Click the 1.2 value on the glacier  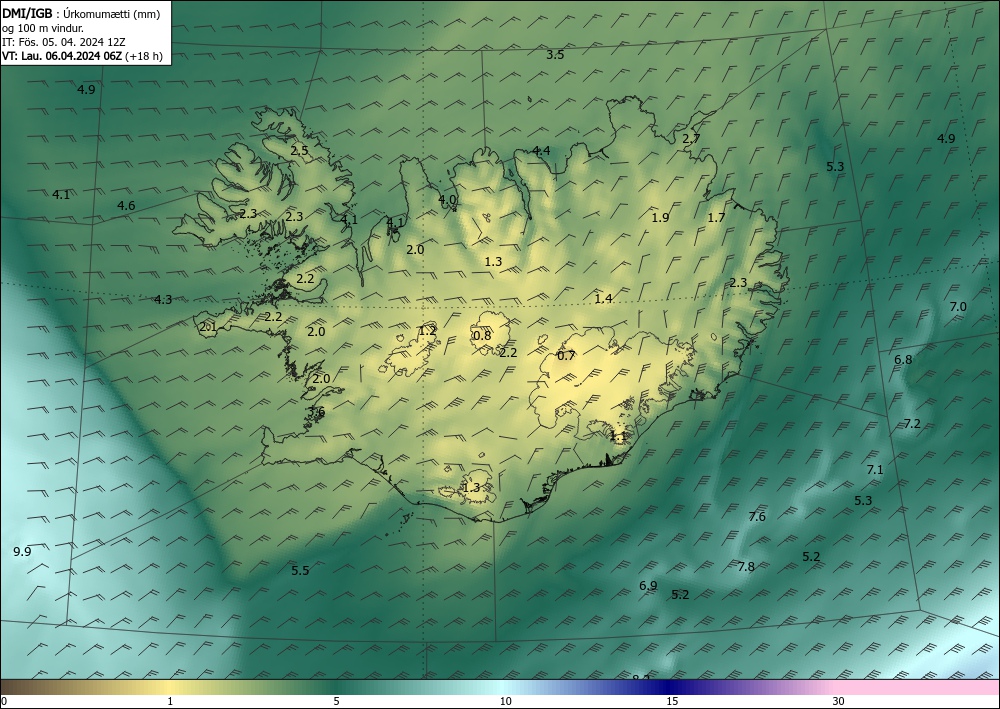click(x=427, y=330)
